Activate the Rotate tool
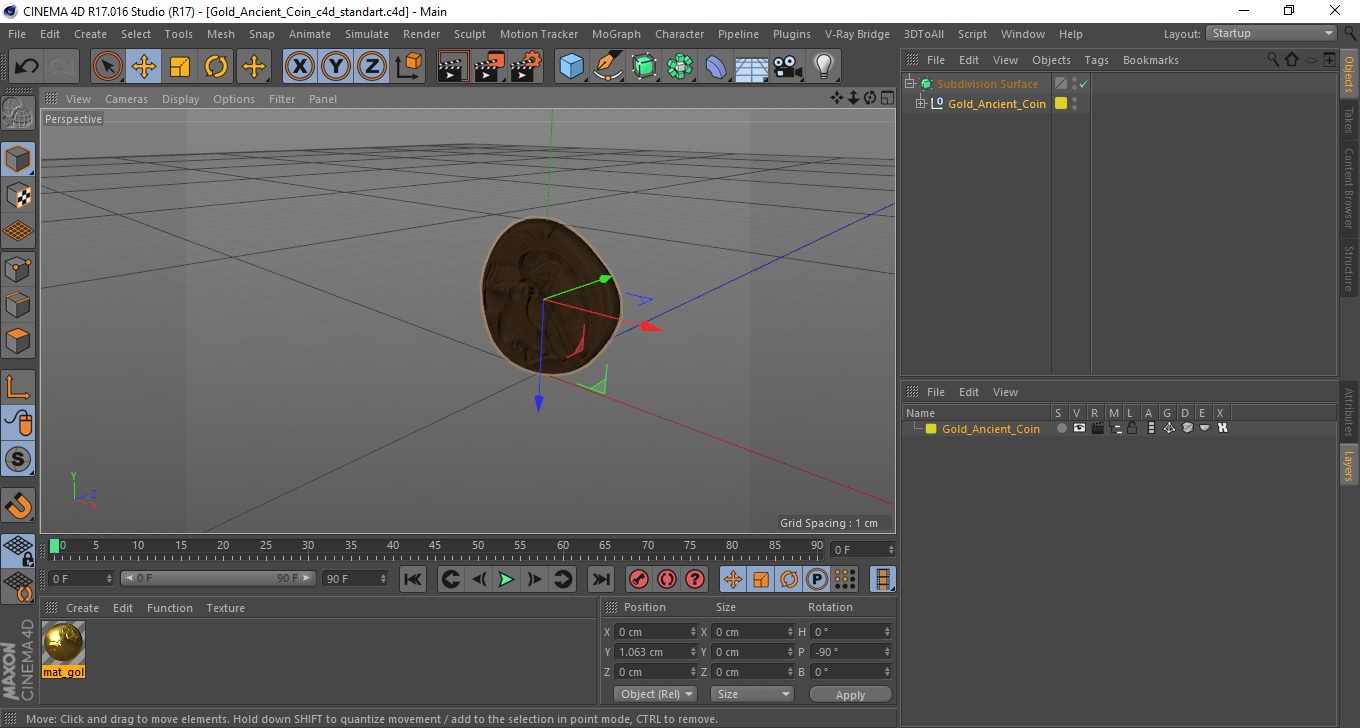 tap(216, 67)
